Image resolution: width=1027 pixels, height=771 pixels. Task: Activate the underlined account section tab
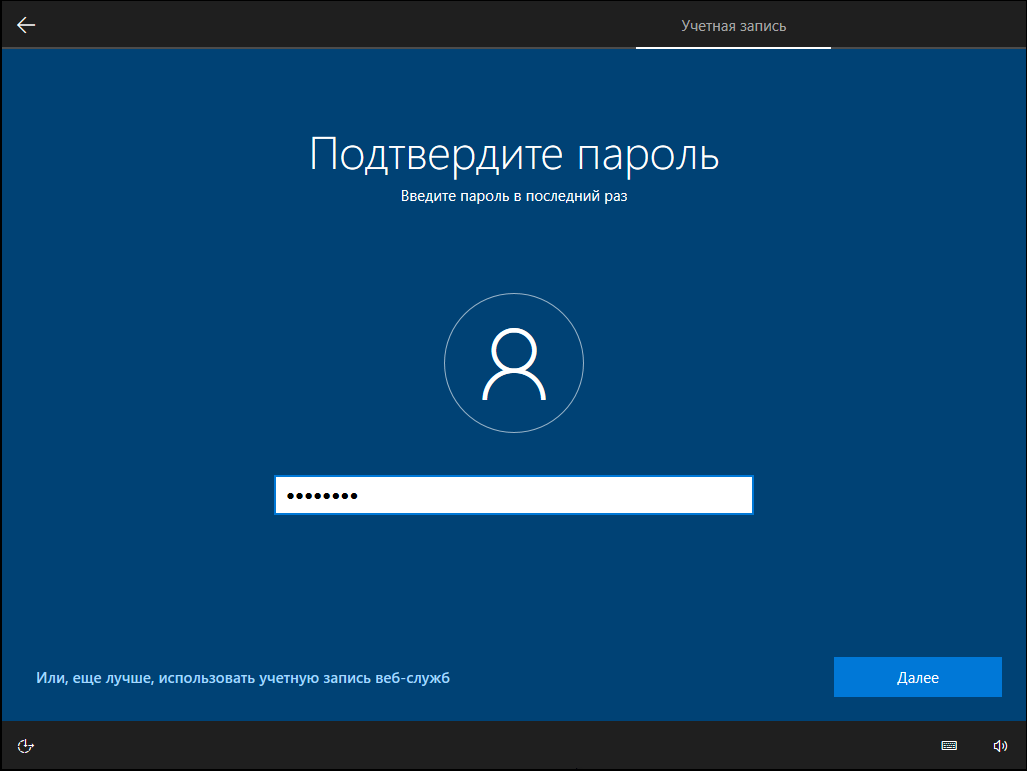(734, 26)
